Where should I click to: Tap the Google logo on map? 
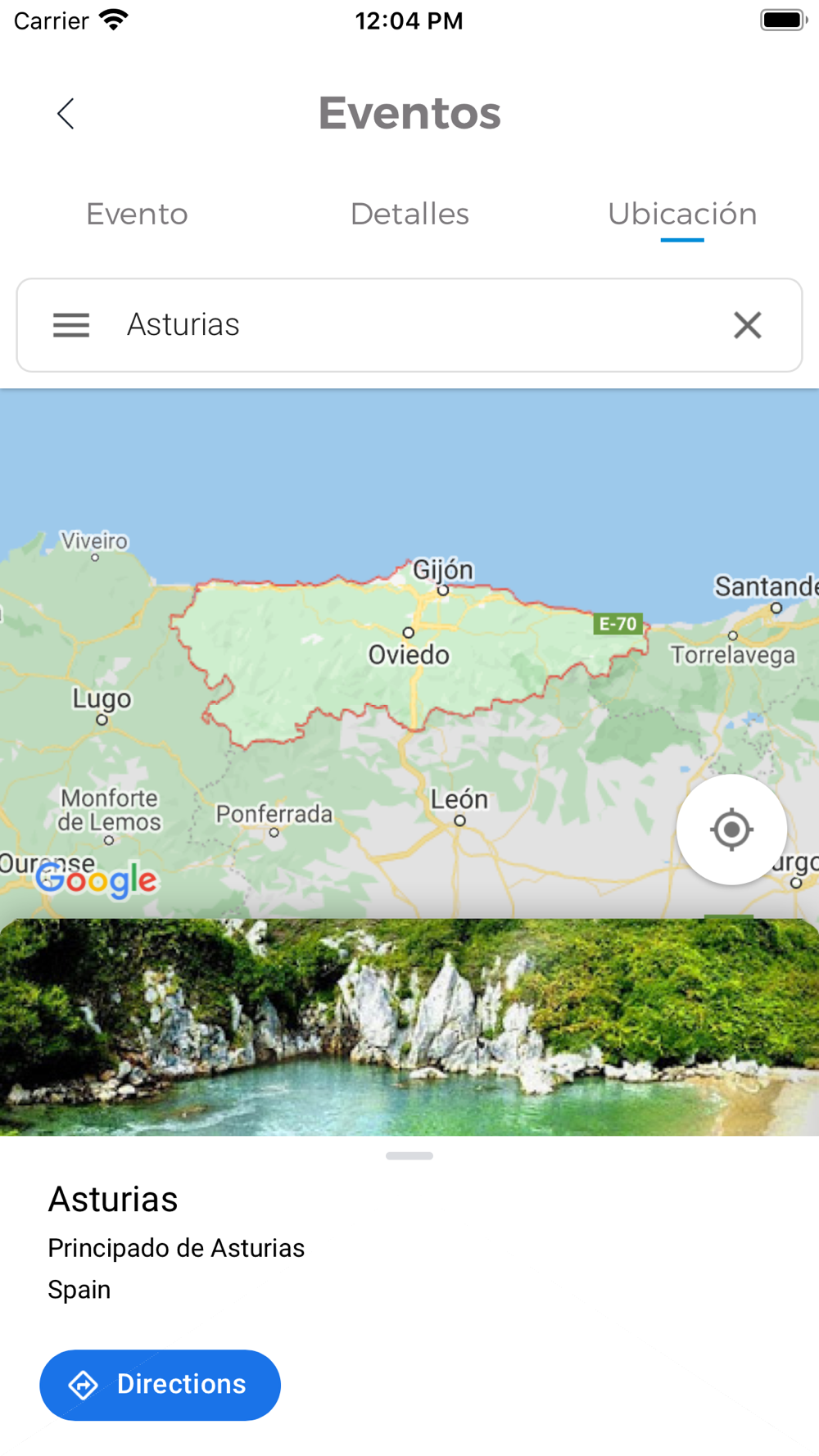pyautogui.click(x=96, y=880)
